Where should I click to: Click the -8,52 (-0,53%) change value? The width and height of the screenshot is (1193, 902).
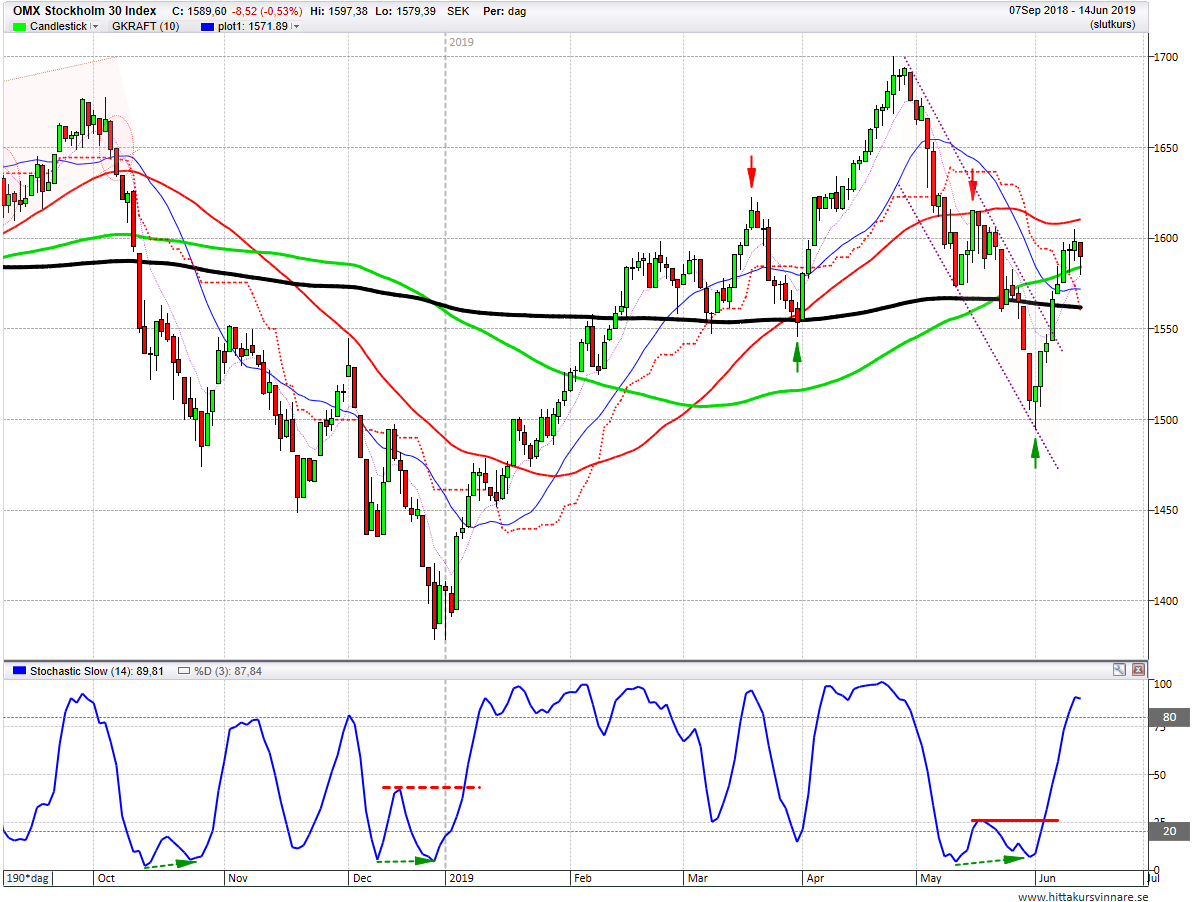[x=267, y=11]
